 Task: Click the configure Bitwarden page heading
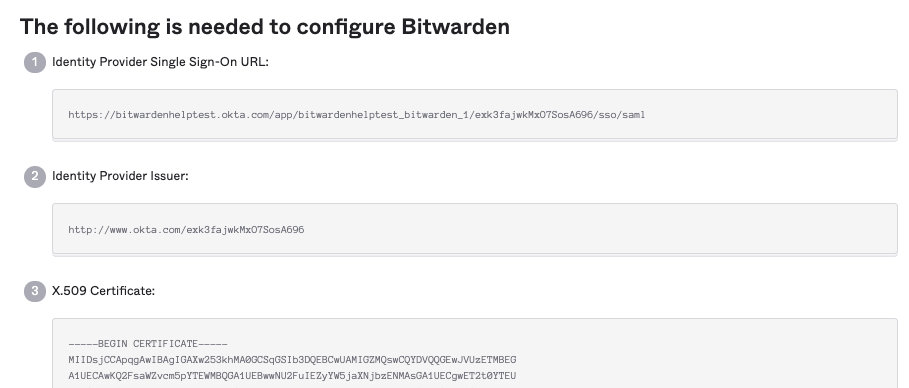[x=265, y=27]
